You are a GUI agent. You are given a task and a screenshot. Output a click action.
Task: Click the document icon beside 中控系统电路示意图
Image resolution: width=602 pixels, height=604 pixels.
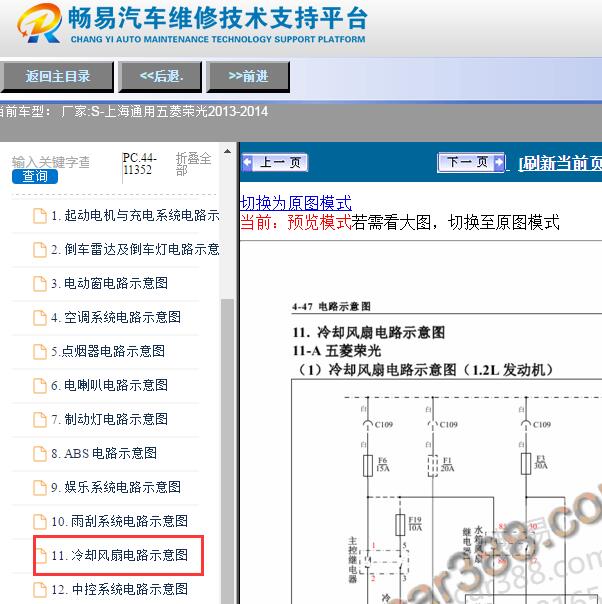click(x=40, y=590)
